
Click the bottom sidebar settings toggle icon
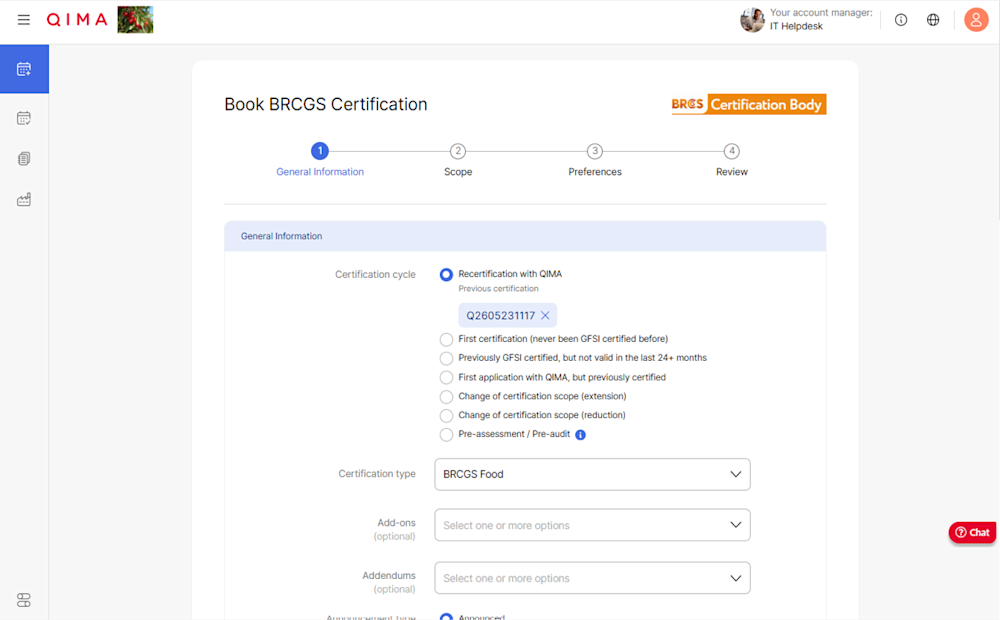tap(24, 600)
